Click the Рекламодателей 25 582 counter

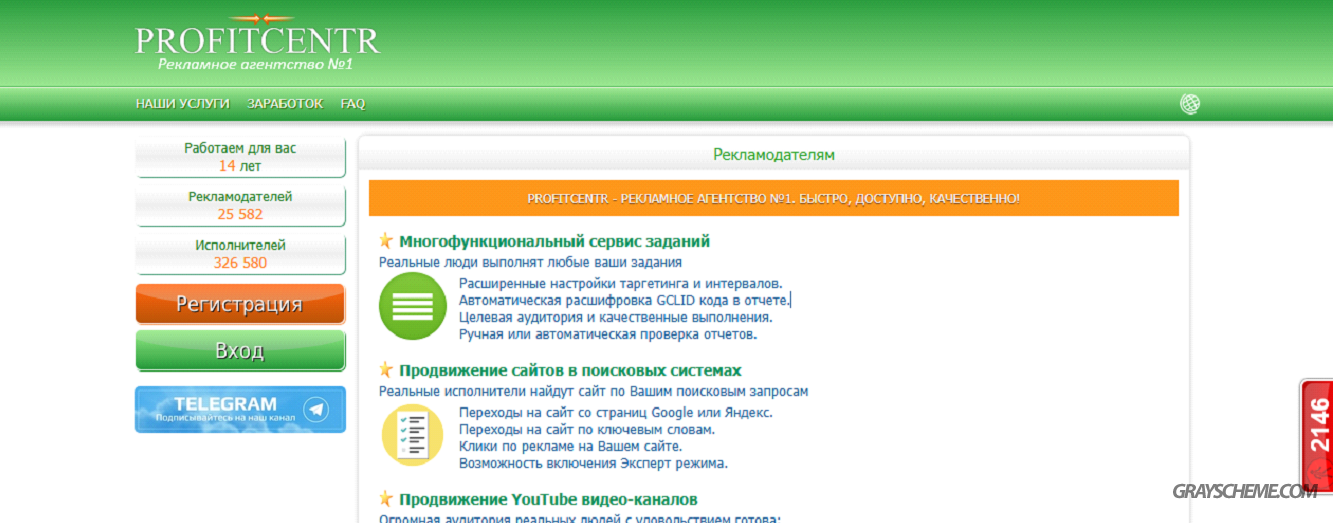[240, 206]
